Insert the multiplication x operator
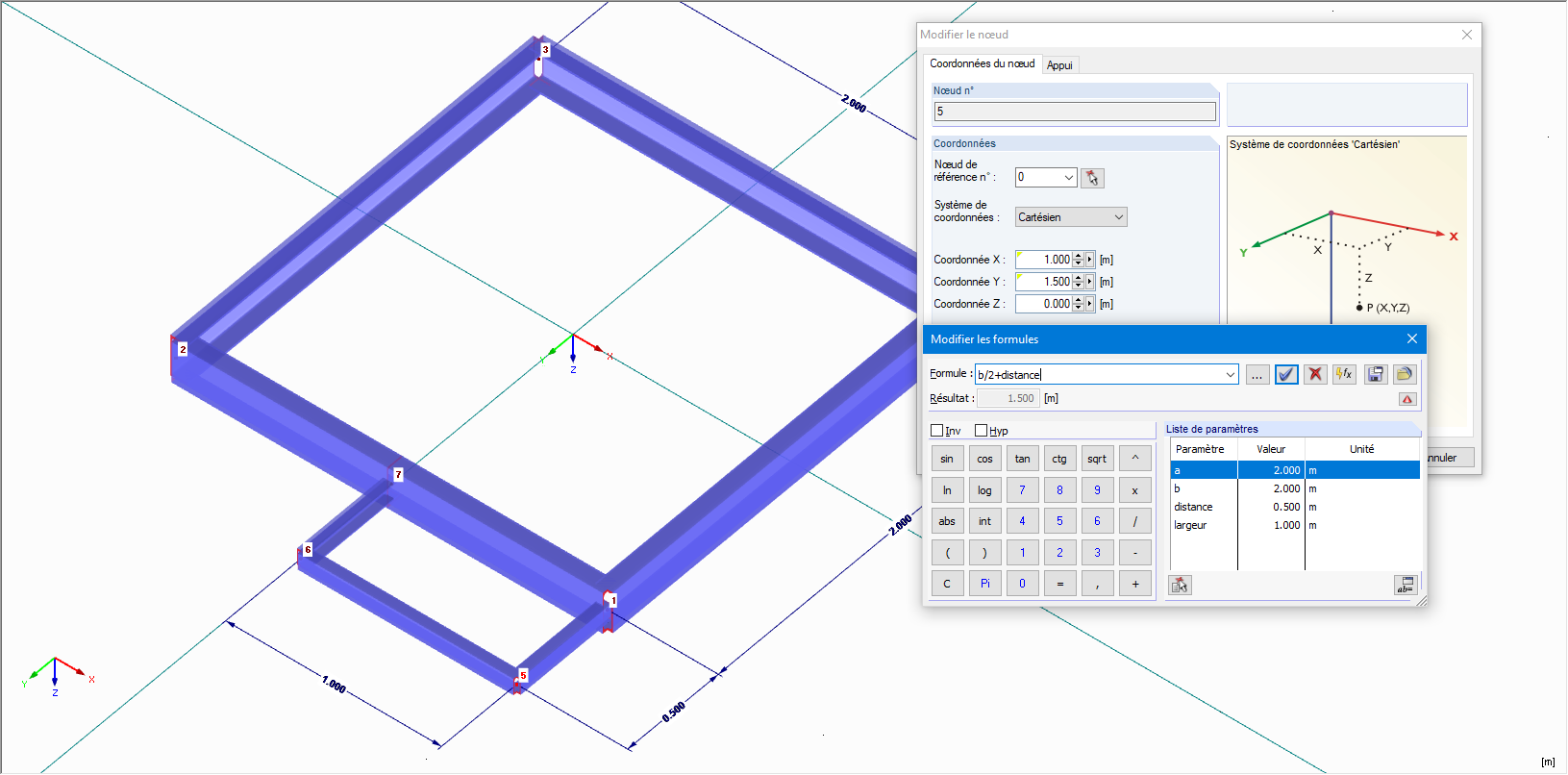Image resolution: width=1568 pixels, height=775 pixels. [x=1135, y=490]
